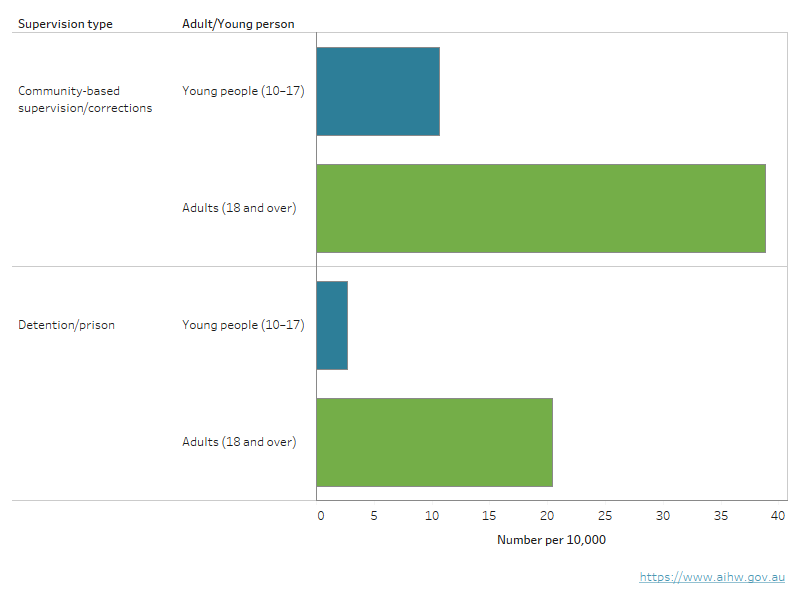Click 'Adults (18 and over)' label in Community-based section
Screen dimensions: 800x600
click(239, 208)
